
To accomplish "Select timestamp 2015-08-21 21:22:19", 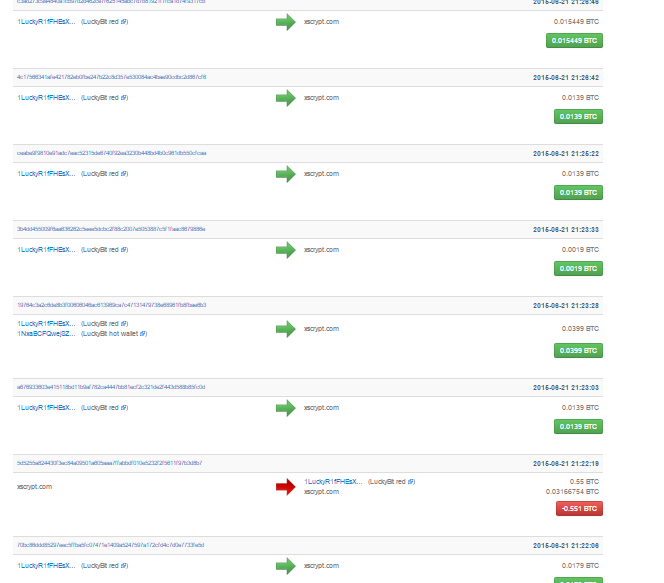I will pyautogui.click(x=566, y=464).
